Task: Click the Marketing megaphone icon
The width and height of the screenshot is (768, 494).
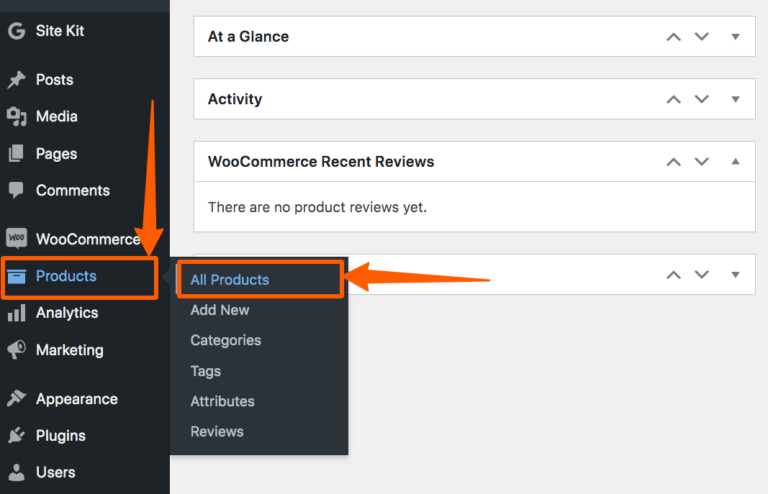Action: (16, 350)
